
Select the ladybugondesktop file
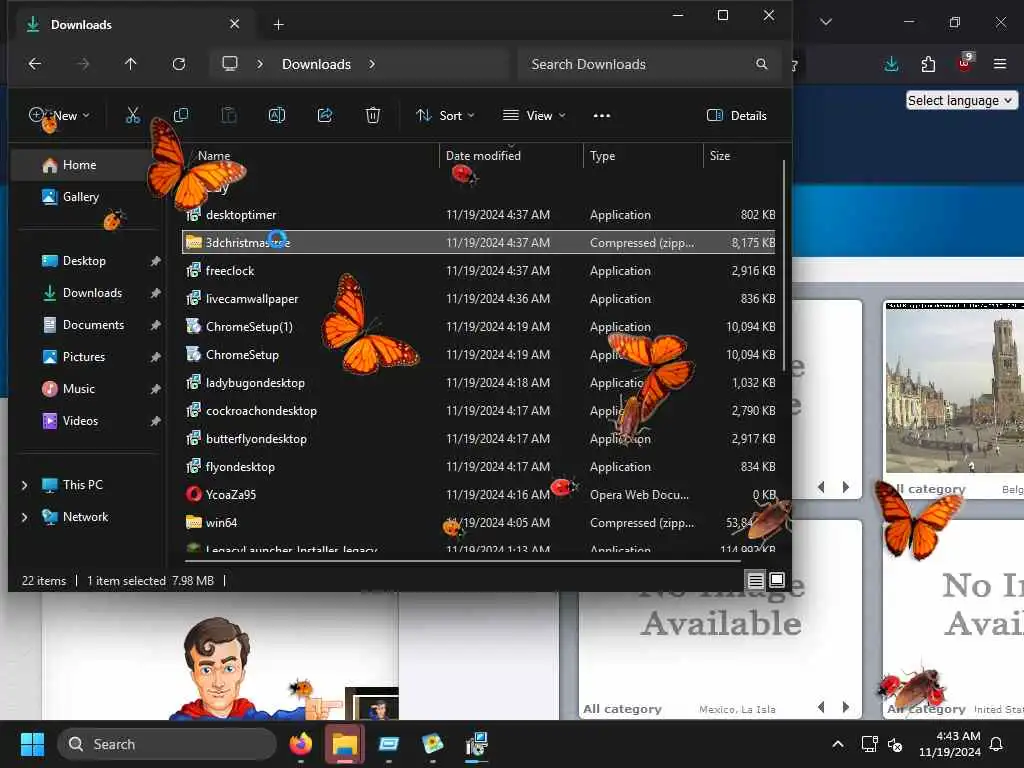pos(478,383)
